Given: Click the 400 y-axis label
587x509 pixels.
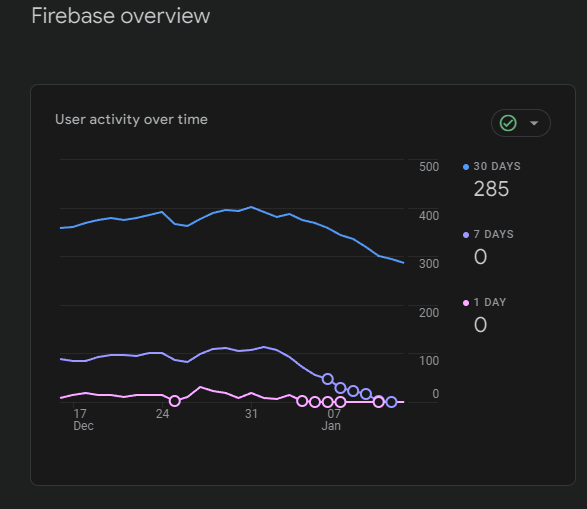Looking at the screenshot, I should [429, 216].
